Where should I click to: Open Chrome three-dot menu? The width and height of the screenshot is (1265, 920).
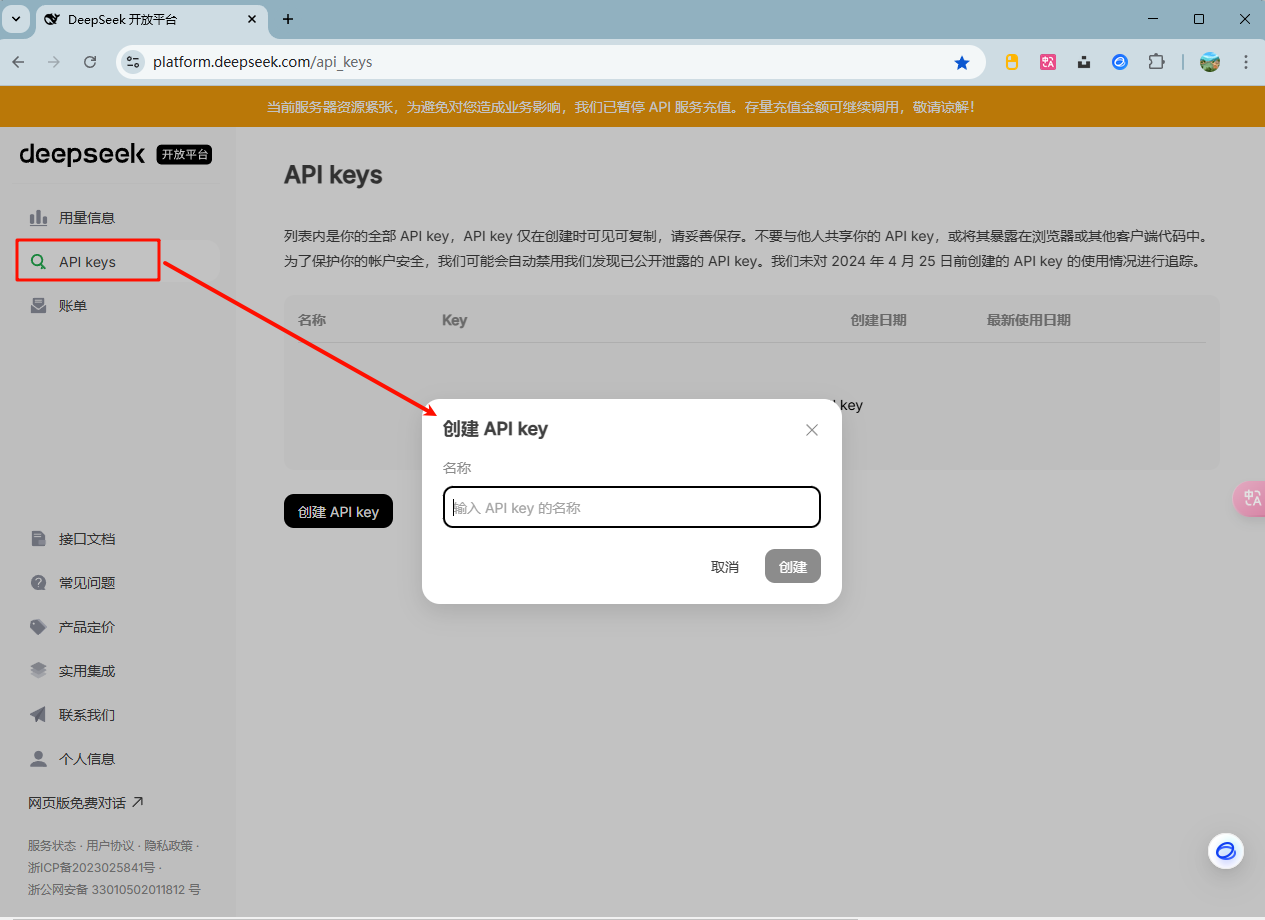tap(1246, 62)
